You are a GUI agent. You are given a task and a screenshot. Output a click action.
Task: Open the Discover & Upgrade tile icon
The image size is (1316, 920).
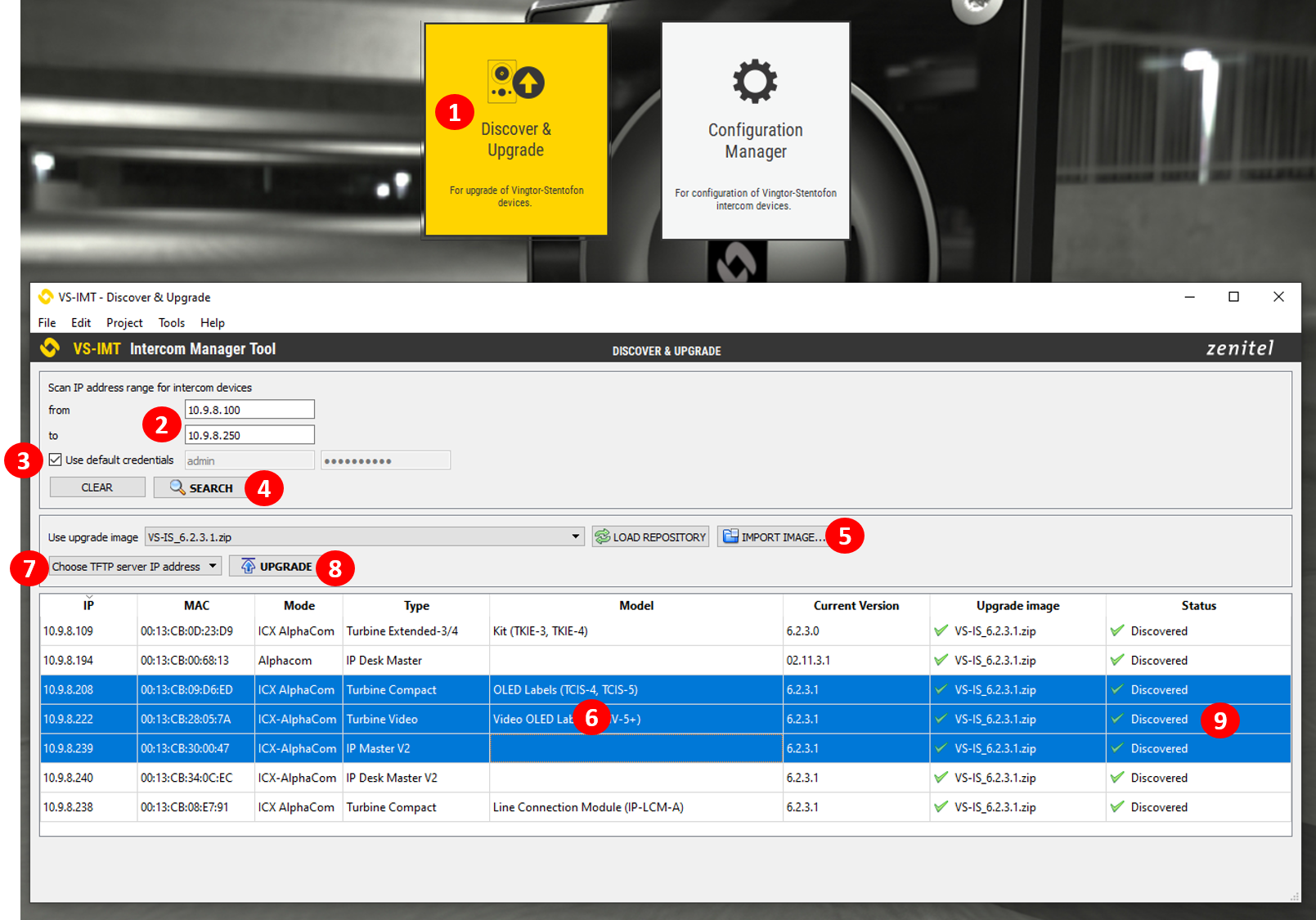(x=515, y=81)
